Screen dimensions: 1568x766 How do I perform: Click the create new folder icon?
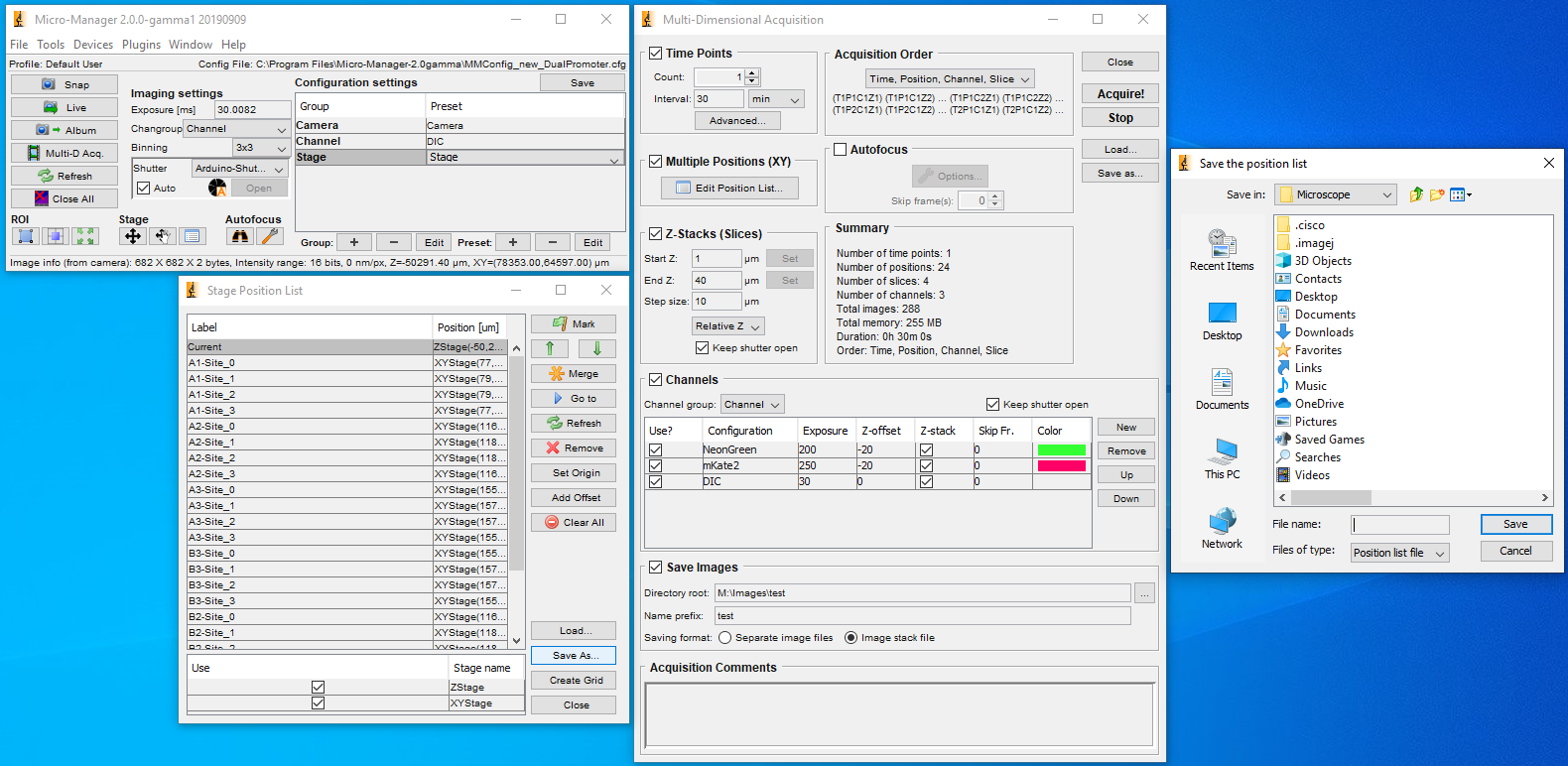point(1437,194)
